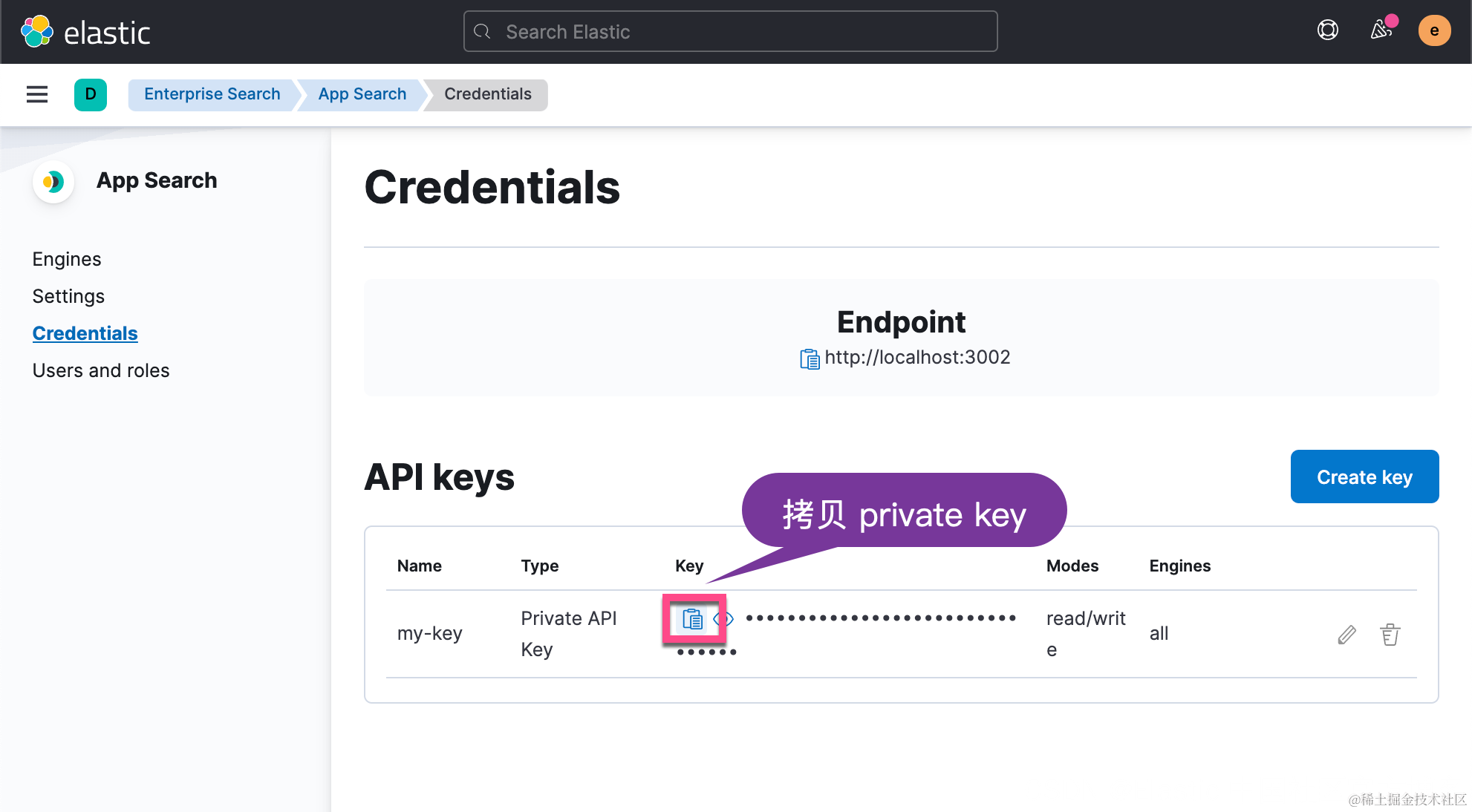The image size is (1472, 812).
Task: Open Settings in the sidebar
Action: [x=68, y=296]
